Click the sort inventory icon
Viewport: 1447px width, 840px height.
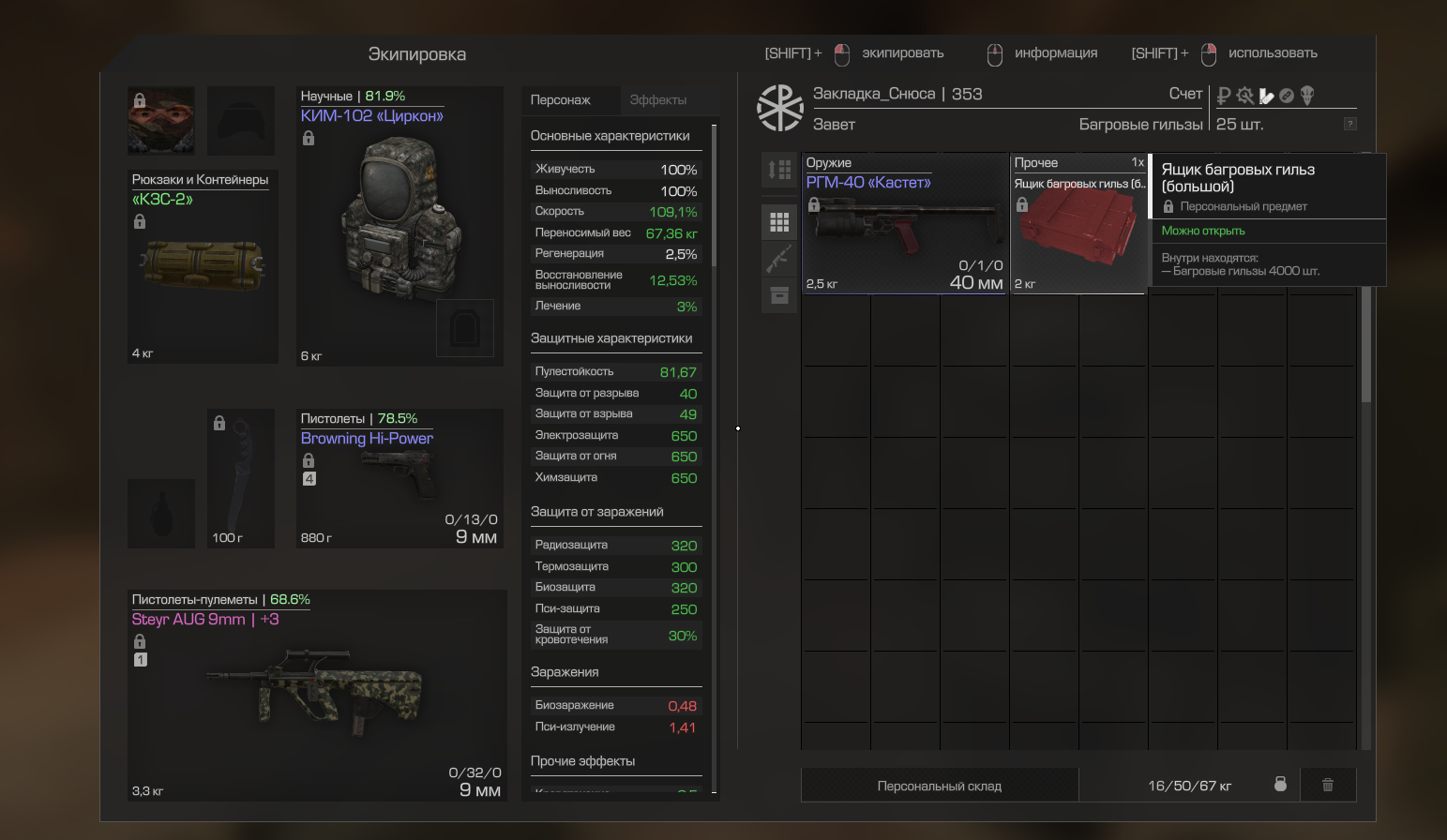[x=779, y=170]
